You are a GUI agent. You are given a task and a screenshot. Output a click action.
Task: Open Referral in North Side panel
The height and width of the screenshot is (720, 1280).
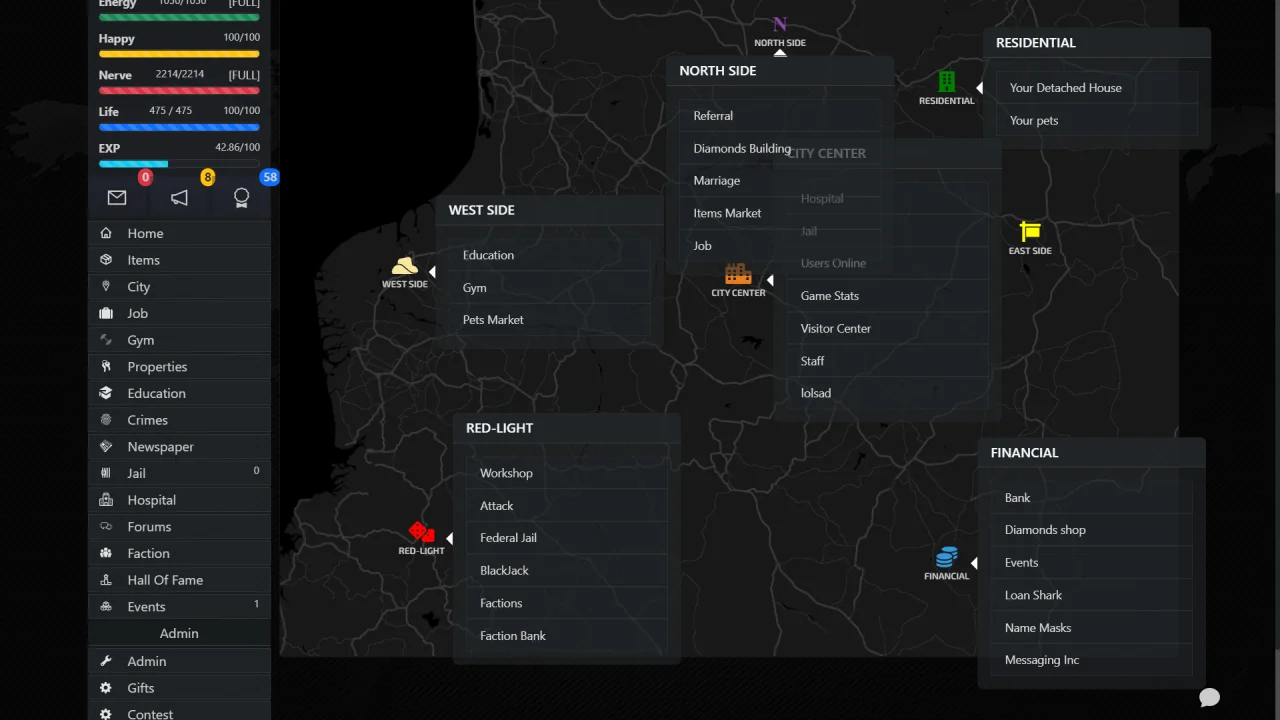pos(780,116)
